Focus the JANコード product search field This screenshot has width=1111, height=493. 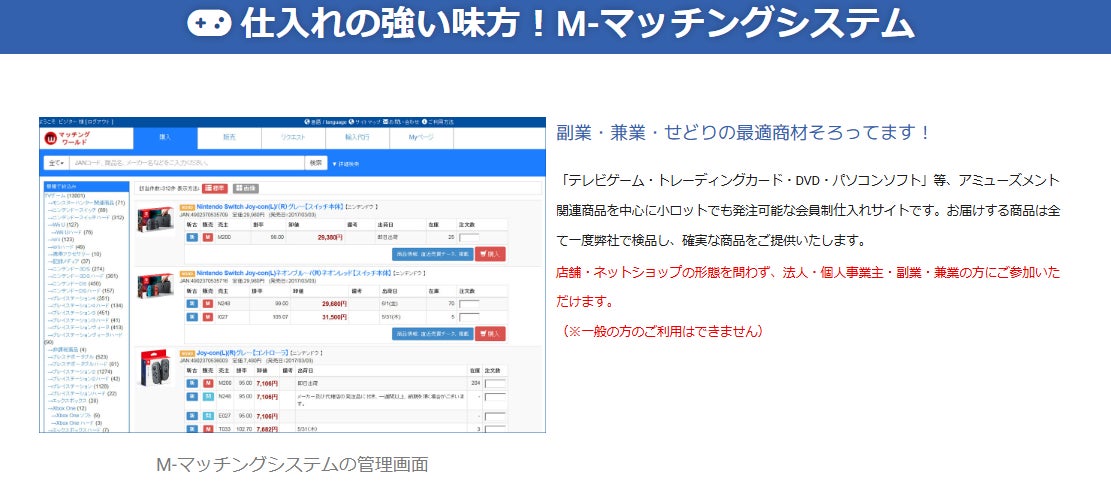[186, 163]
